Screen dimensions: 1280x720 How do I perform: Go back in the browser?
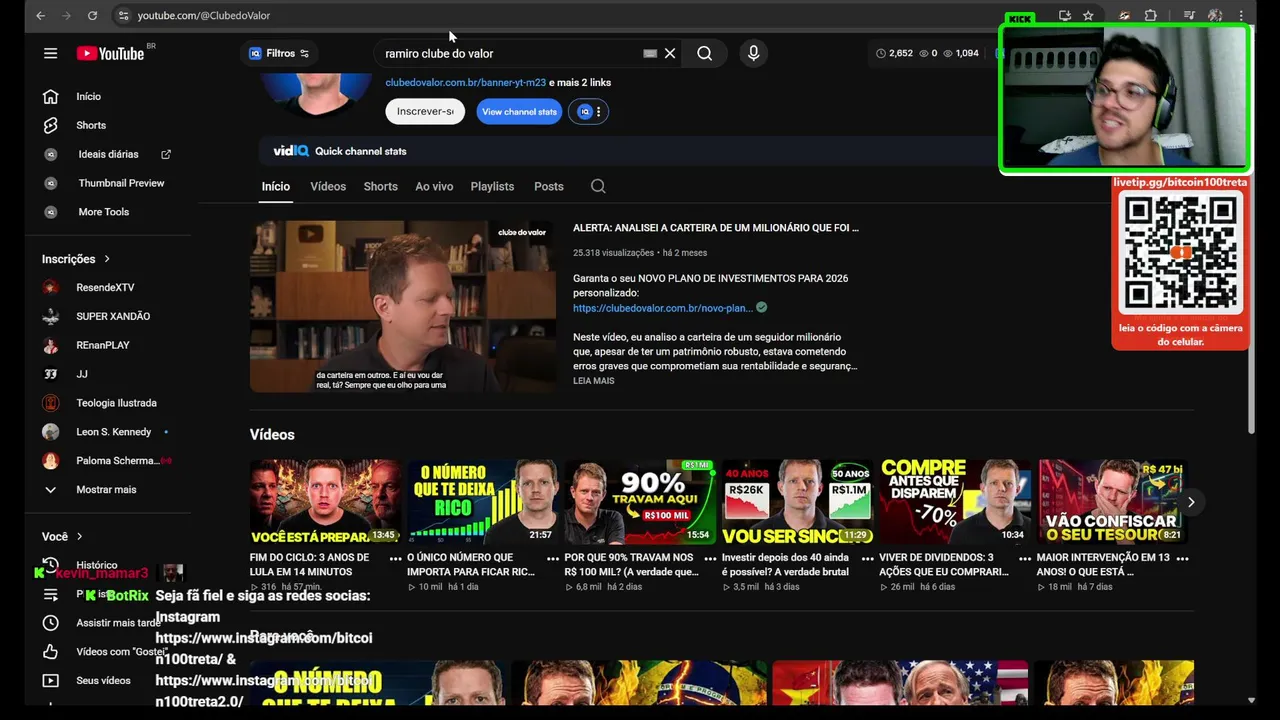point(40,16)
